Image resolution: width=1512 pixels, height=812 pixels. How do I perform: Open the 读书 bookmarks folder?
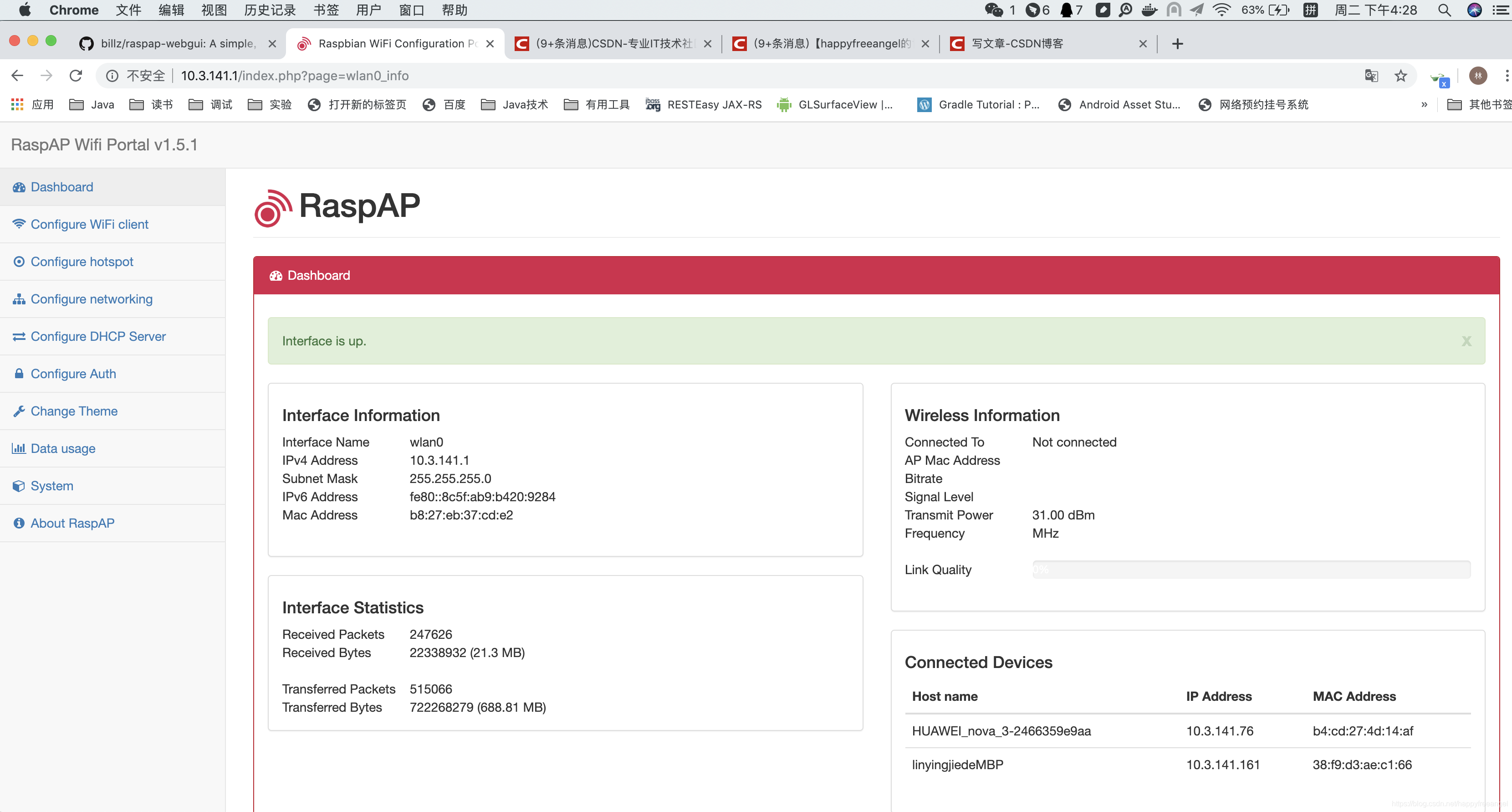151,104
